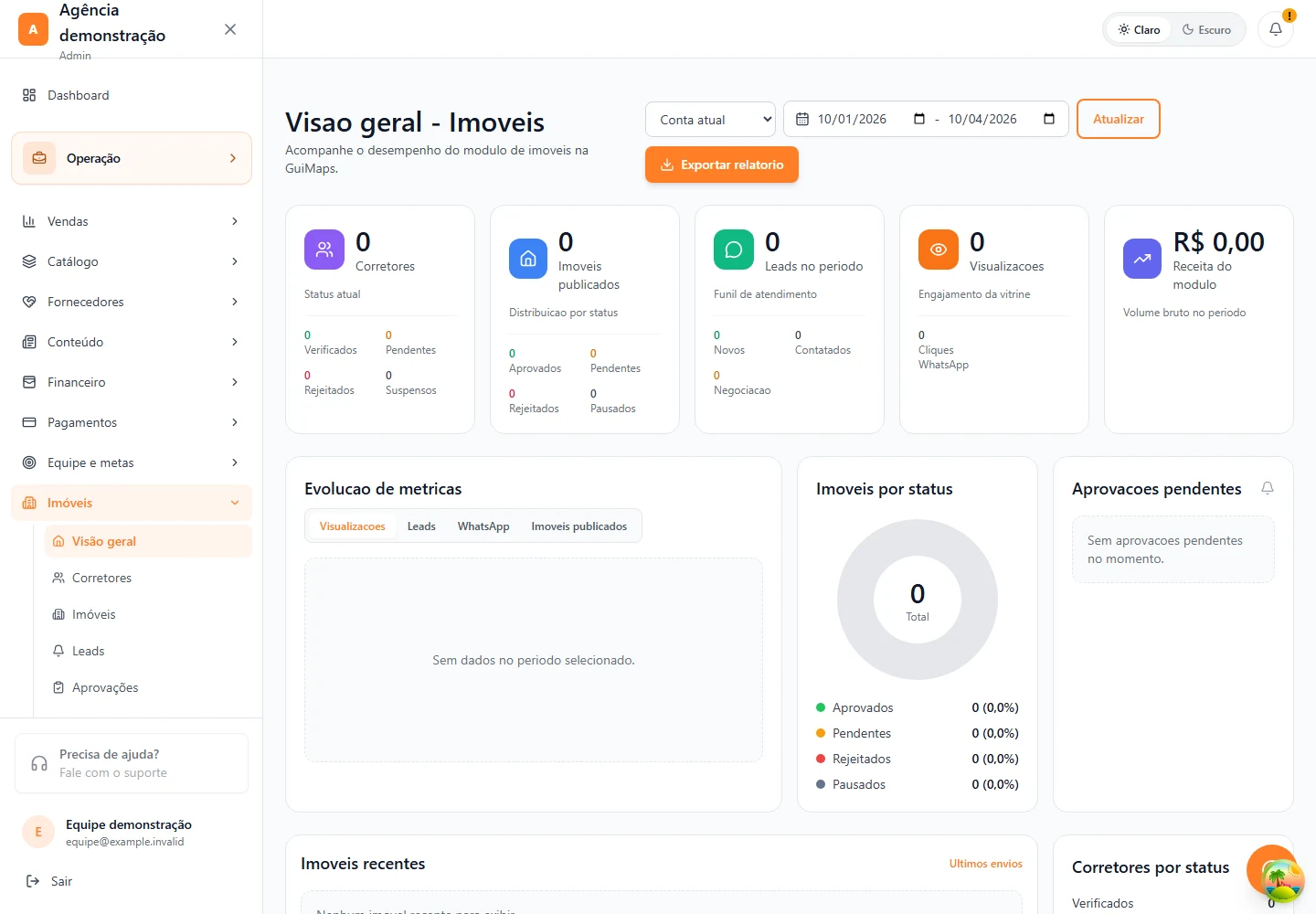Expand the Vendas menu
The width and height of the screenshot is (1316, 914).
pyautogui.click(x=132, y=221)
